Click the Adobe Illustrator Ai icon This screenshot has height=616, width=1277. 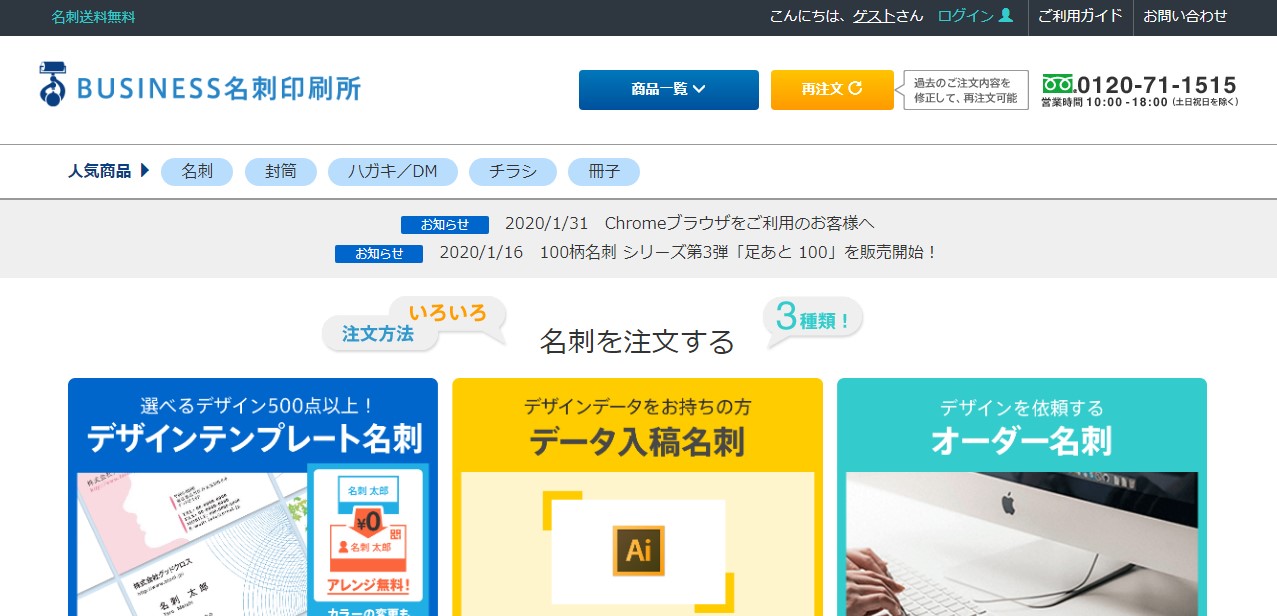638,549
